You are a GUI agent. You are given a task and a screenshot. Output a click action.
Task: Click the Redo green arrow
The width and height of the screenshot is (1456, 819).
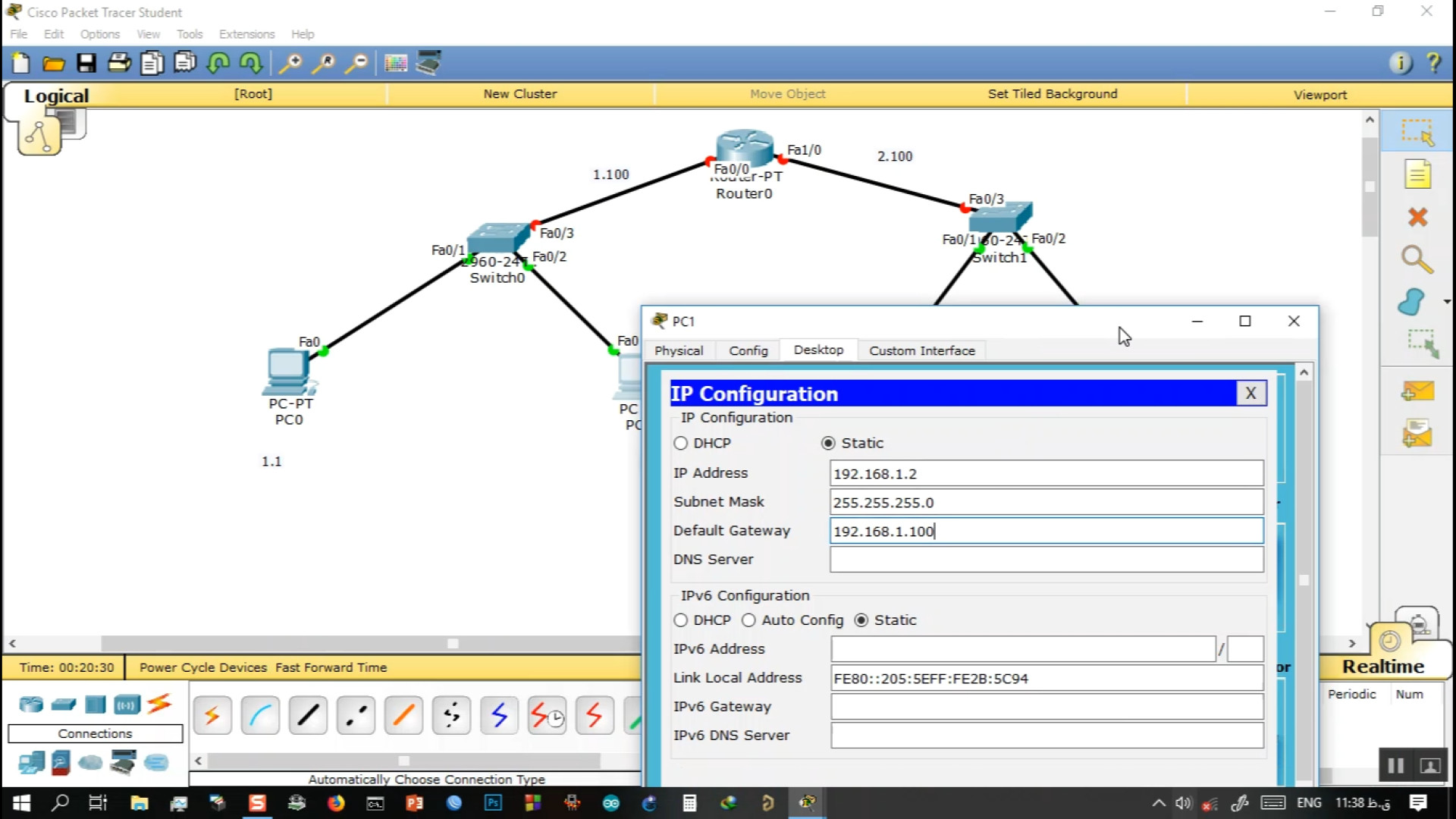pyautogui.click(x=250, y=63)
